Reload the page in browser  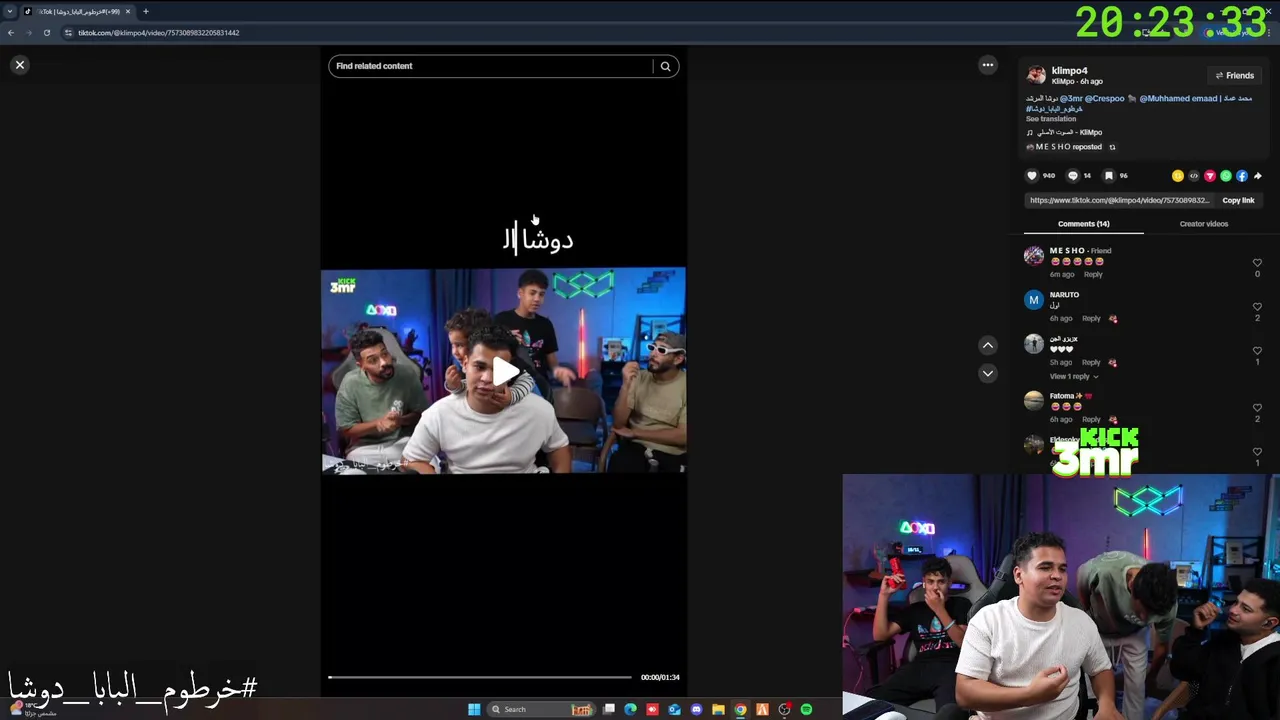coord(46,33)
